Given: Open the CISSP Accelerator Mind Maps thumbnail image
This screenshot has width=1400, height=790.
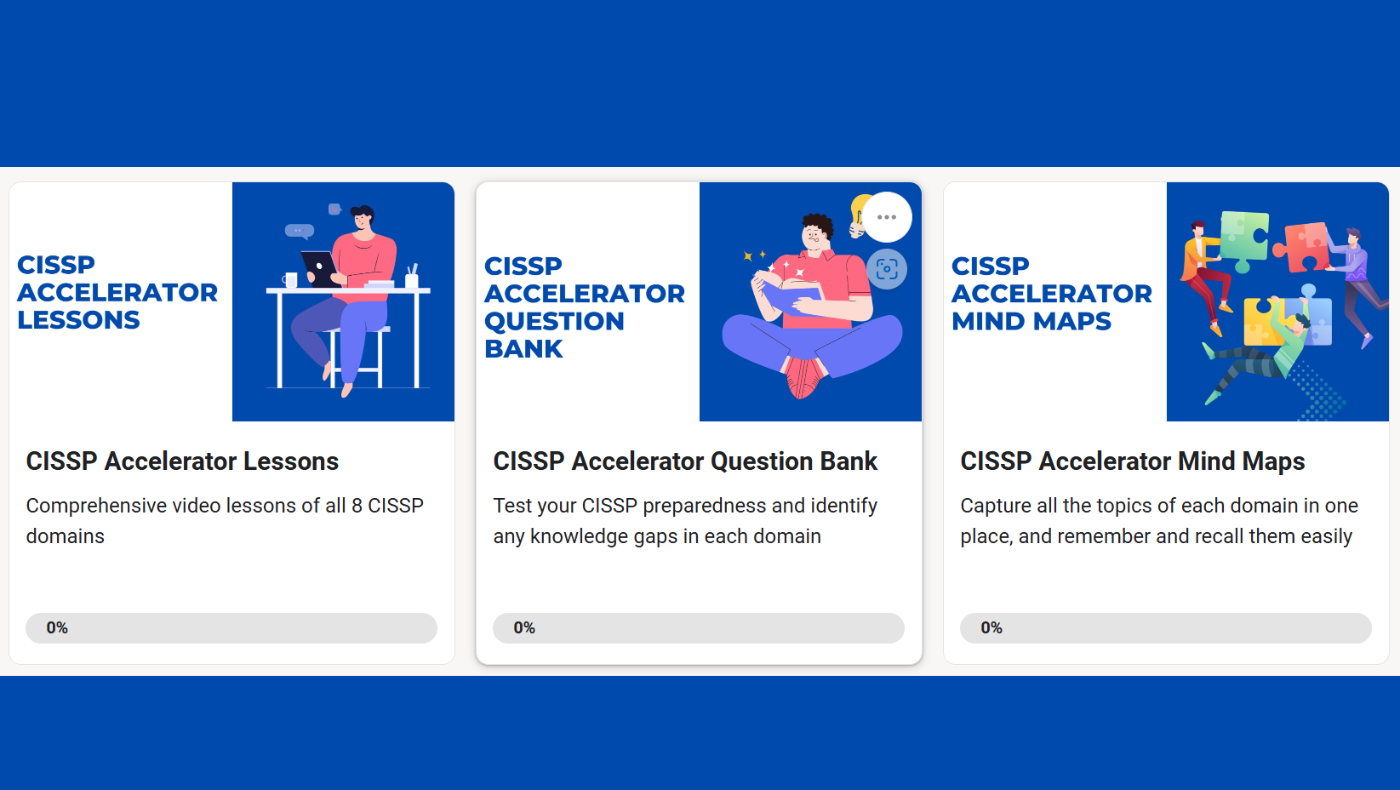Looking at the screenshot, I should pyautogui.click(x=1277, y=301).
